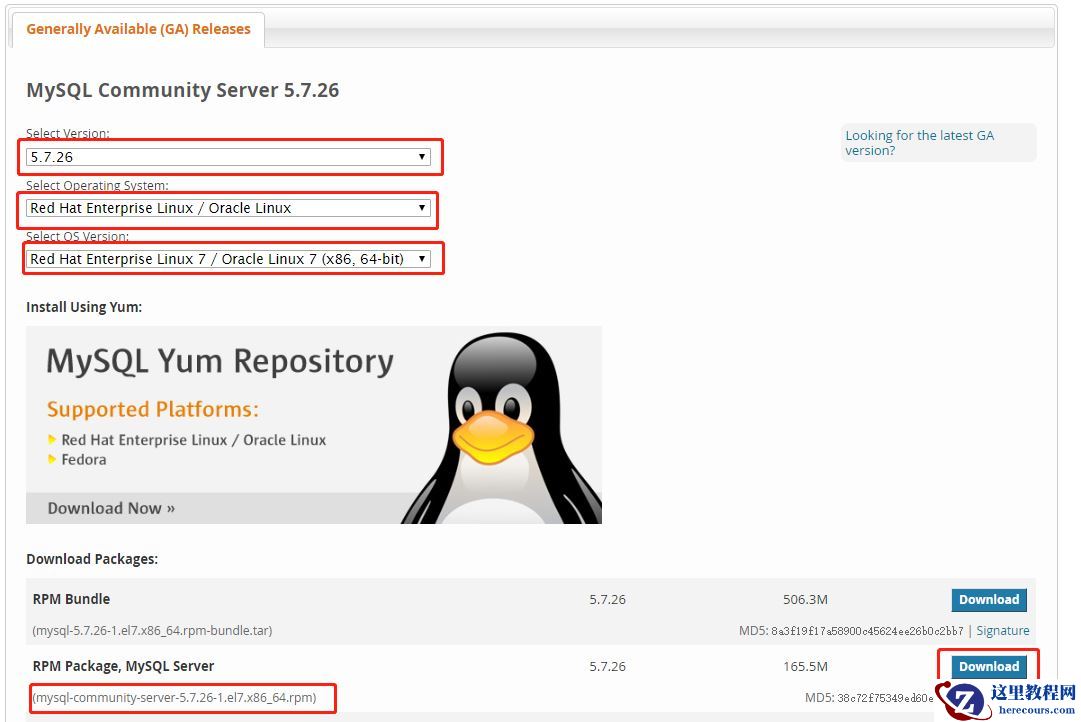This screenshot has width=1081, height=722.
Task: Click the RPM Bundle row title
Action: (x=71, y=599)
